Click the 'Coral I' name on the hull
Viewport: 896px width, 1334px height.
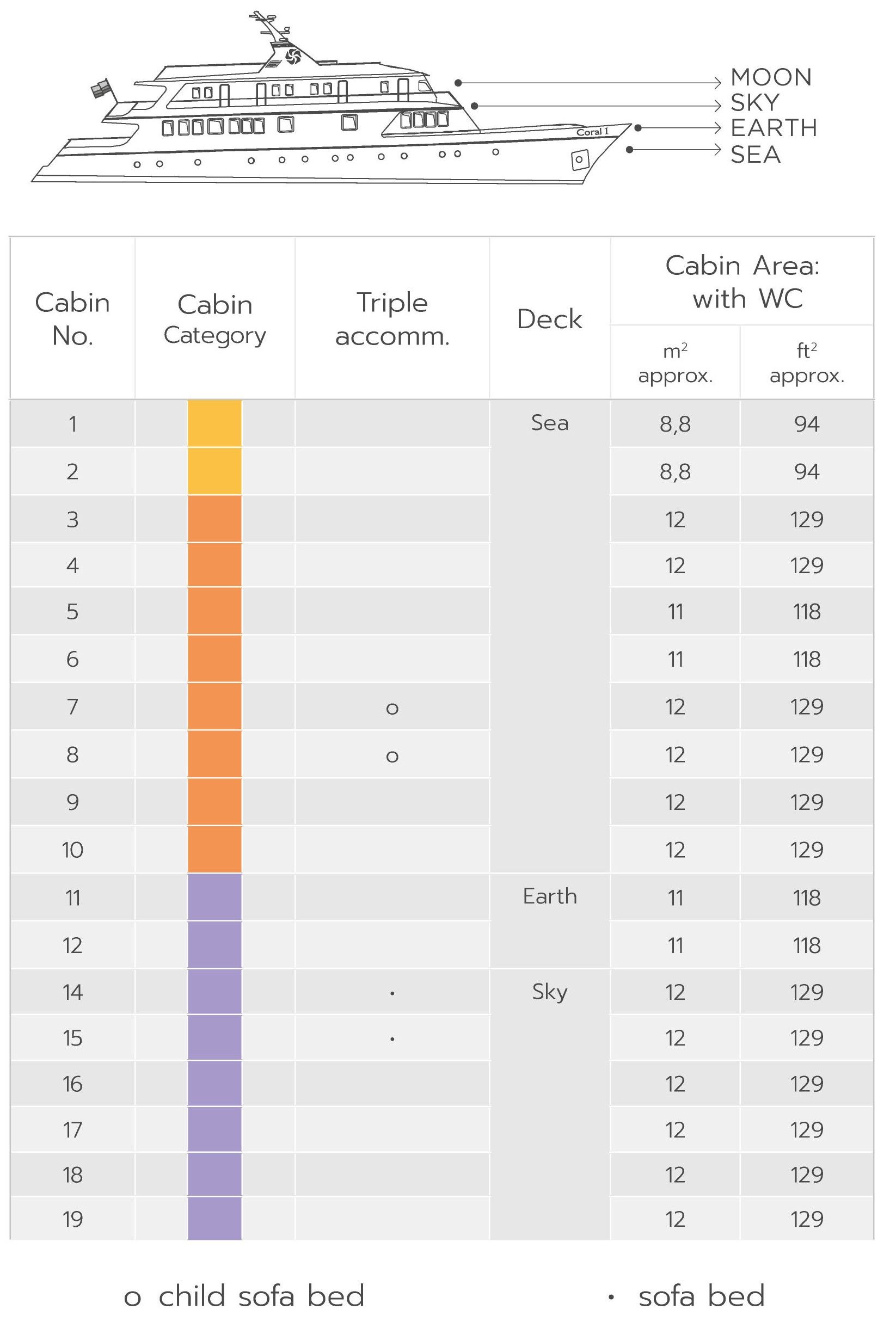tap(592, 132)
